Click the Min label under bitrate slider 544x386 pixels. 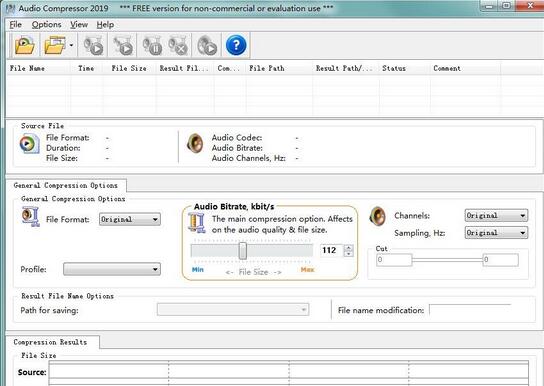coord(198,269)
